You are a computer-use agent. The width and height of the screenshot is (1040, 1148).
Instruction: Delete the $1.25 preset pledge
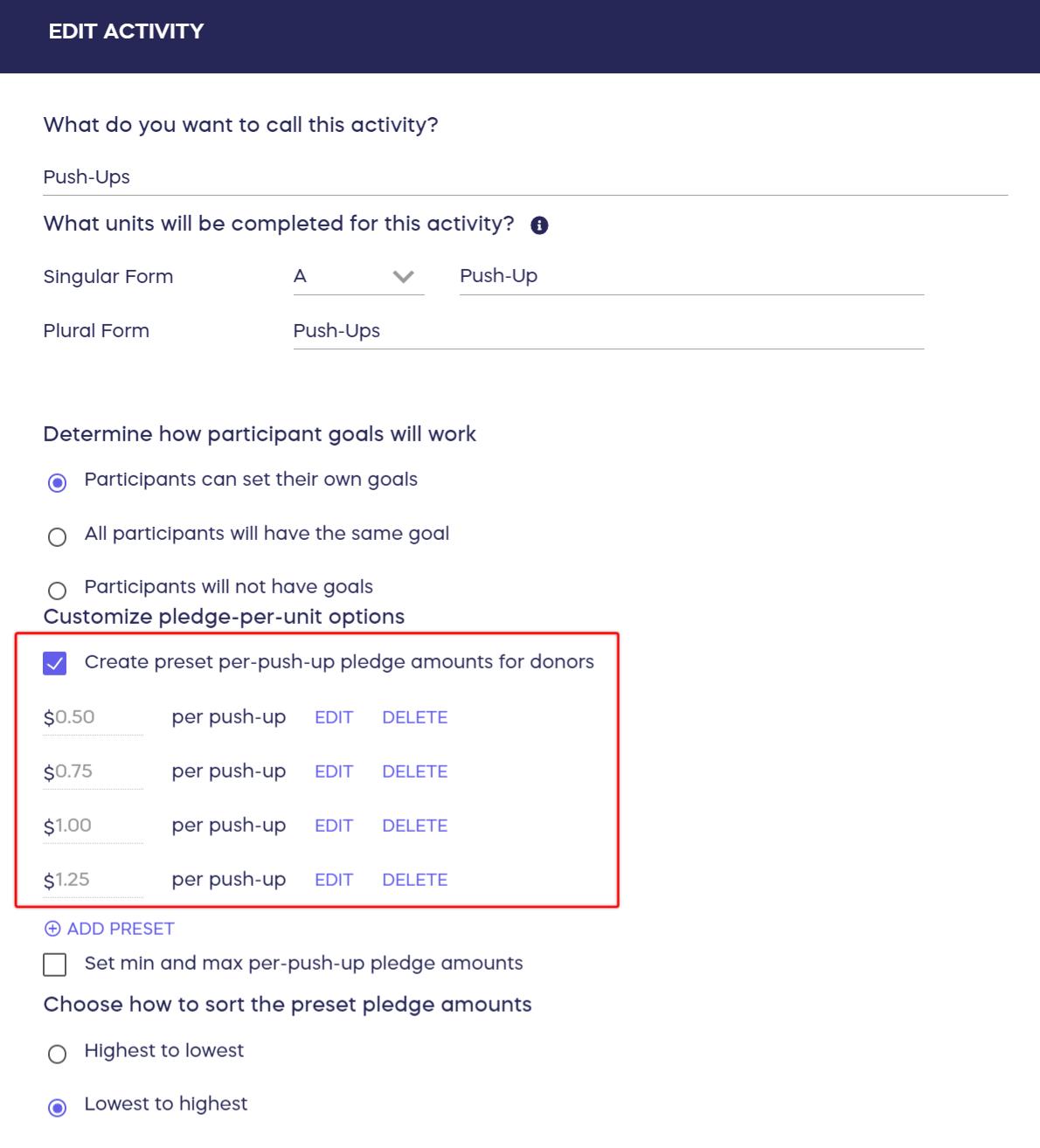pyautogui.click(x=414, y=880)
